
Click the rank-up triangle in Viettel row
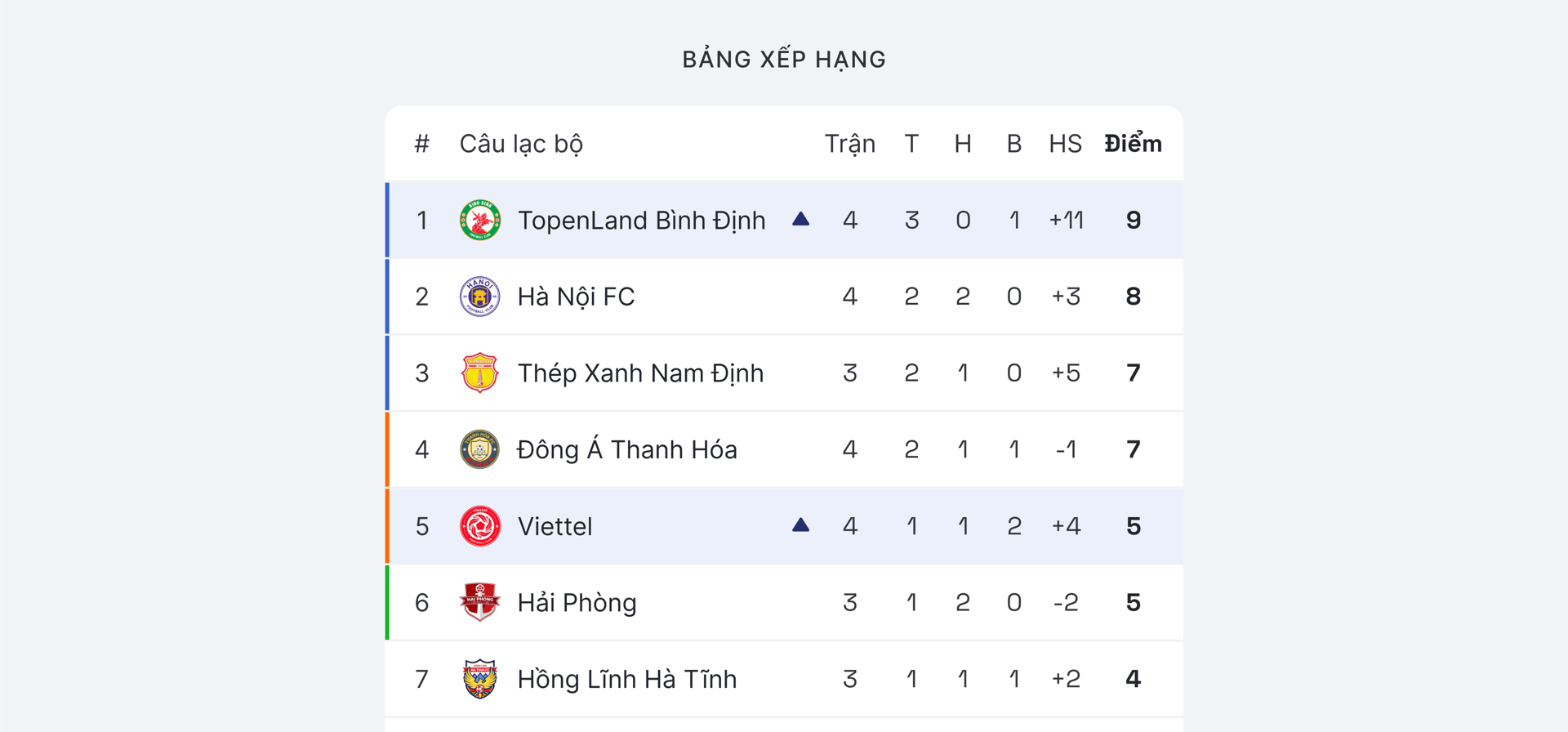(x=800, y=524)
